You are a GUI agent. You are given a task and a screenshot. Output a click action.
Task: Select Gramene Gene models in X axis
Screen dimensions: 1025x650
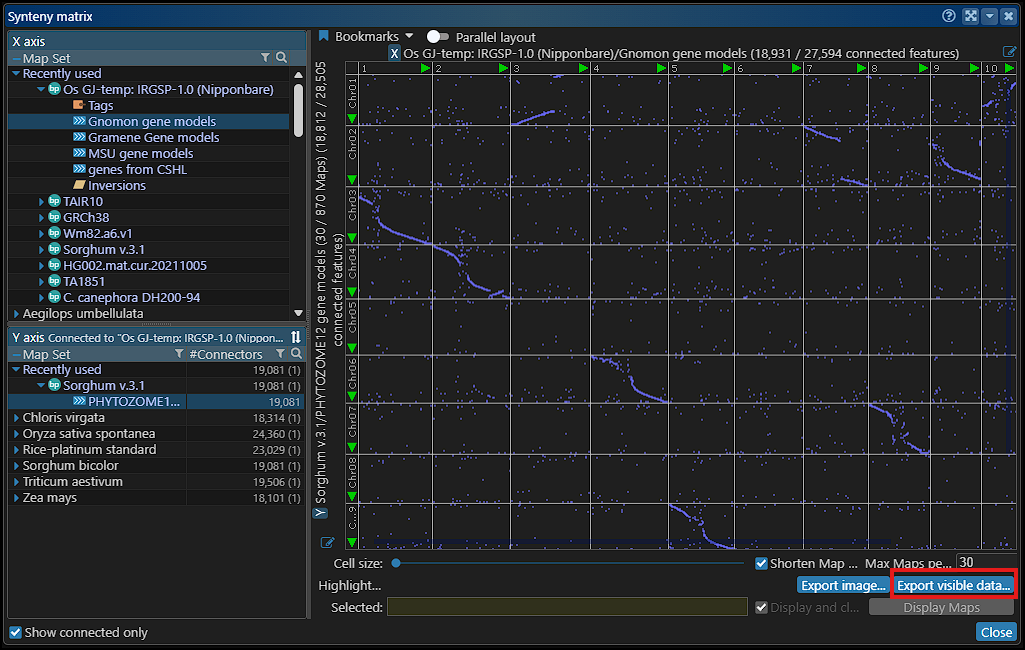(153, 138)
